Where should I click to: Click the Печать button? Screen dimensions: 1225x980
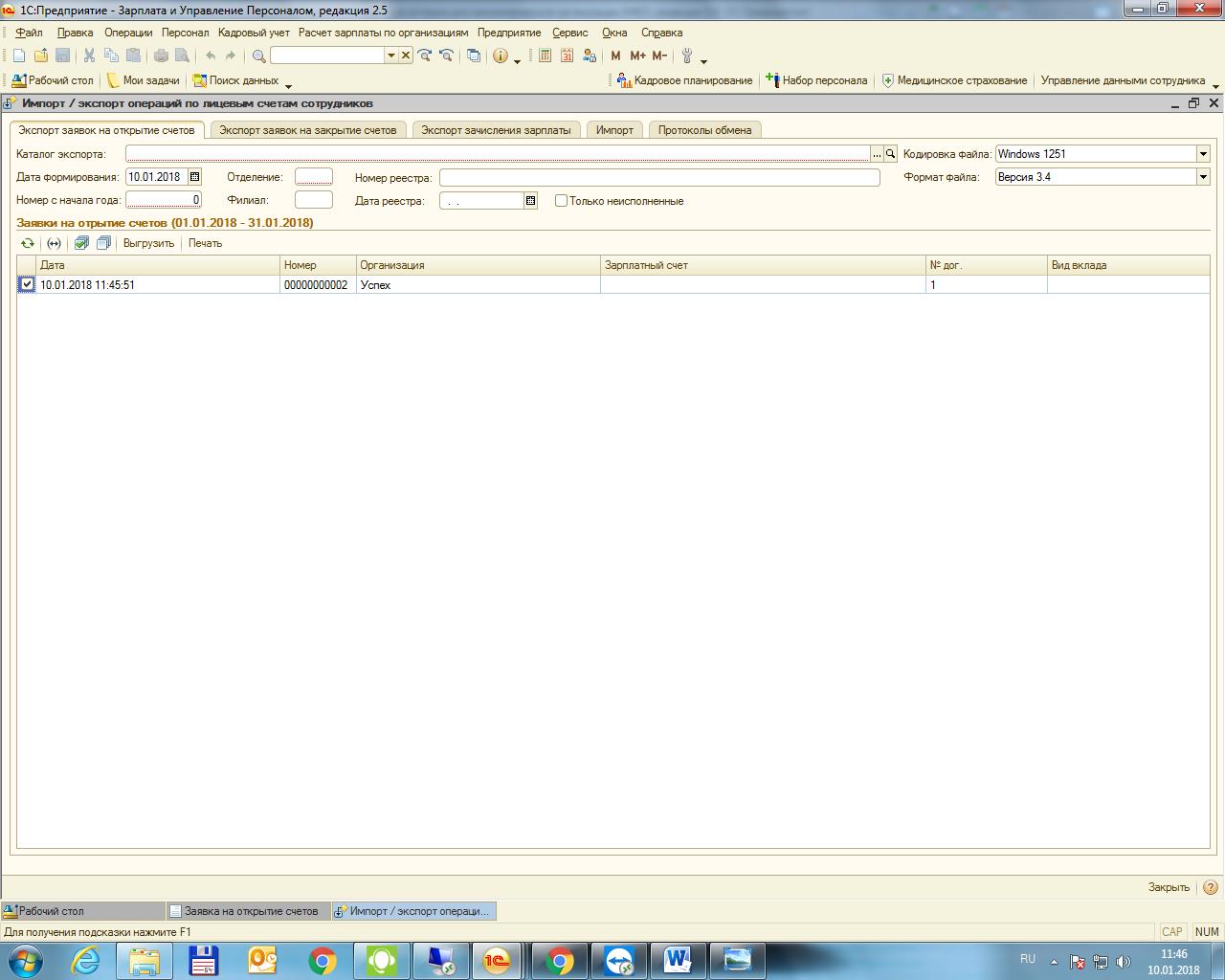pyautogui.click(x=205, y=243)
